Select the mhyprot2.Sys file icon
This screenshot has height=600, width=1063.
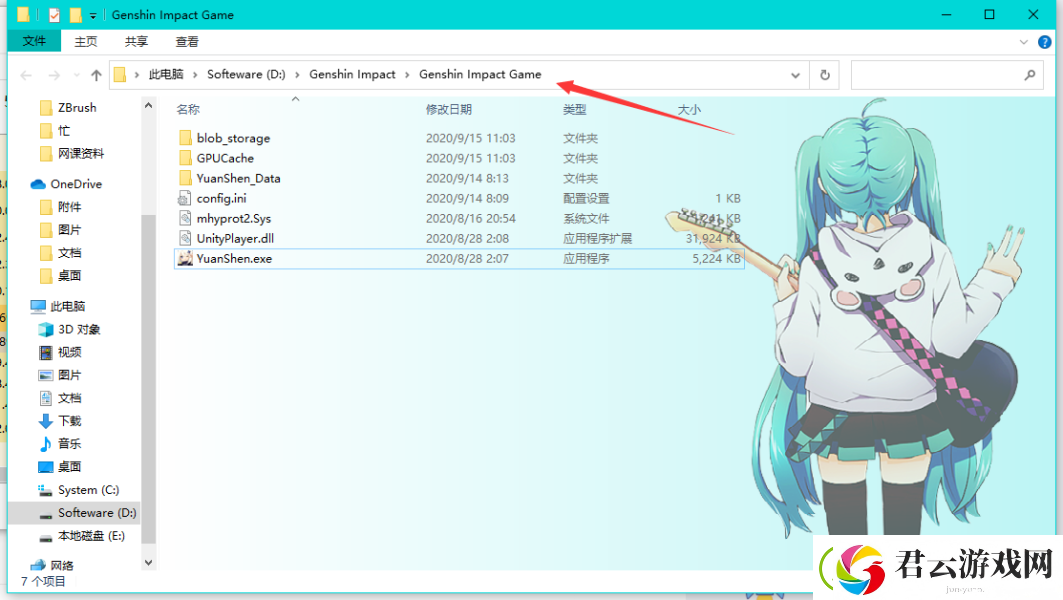click(x=184, y=218)
